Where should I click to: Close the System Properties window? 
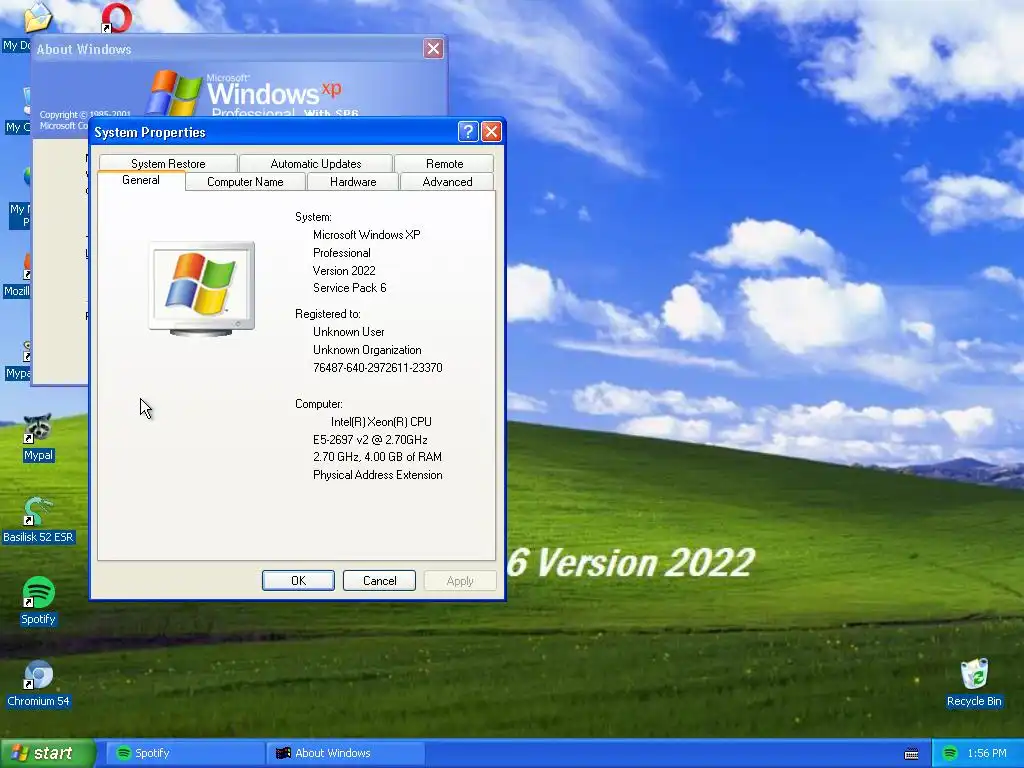(491, 132)
